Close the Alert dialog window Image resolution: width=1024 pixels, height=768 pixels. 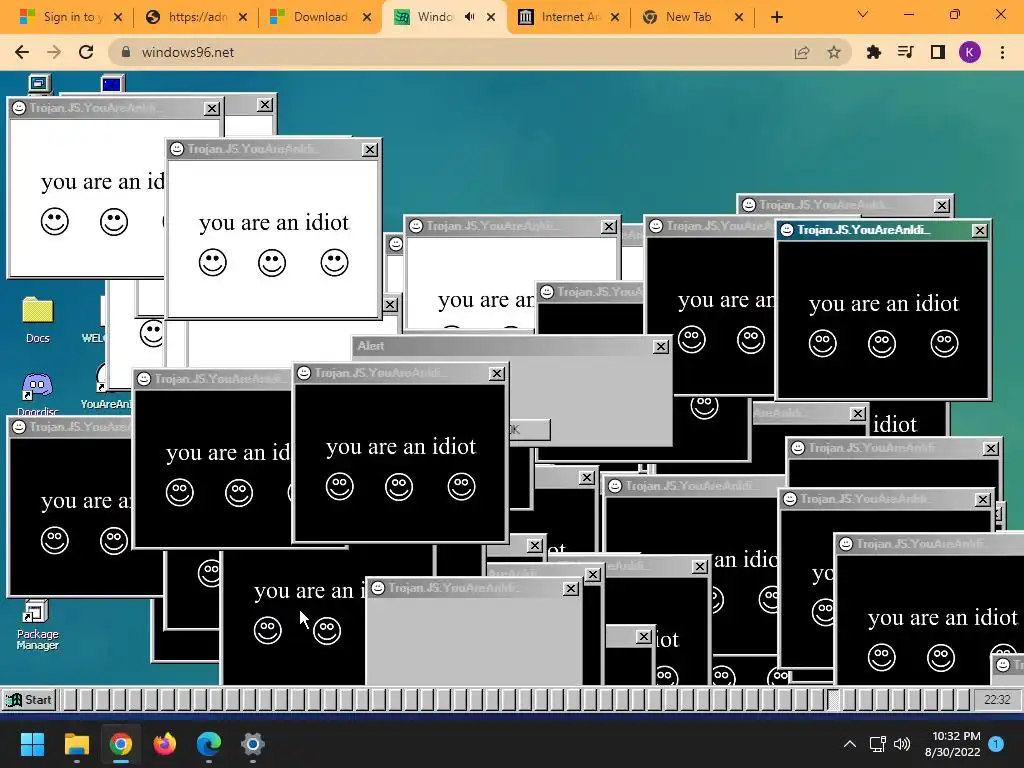point(661,347)
